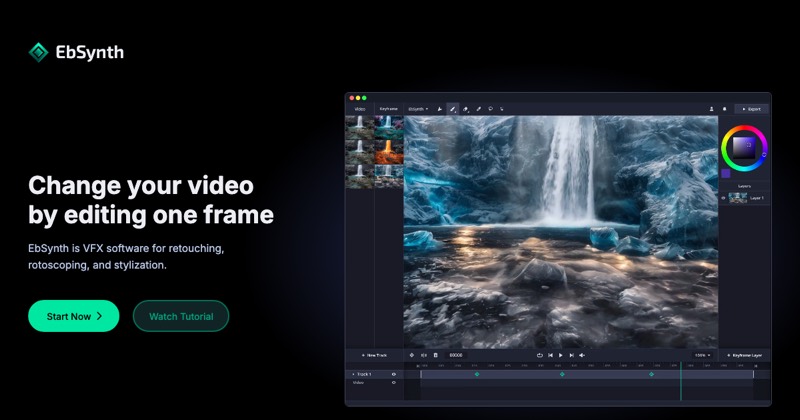Click the Watch Tutorial button
Image resolution: width=800 pixels, height=420 pixels.
[181, 316]
